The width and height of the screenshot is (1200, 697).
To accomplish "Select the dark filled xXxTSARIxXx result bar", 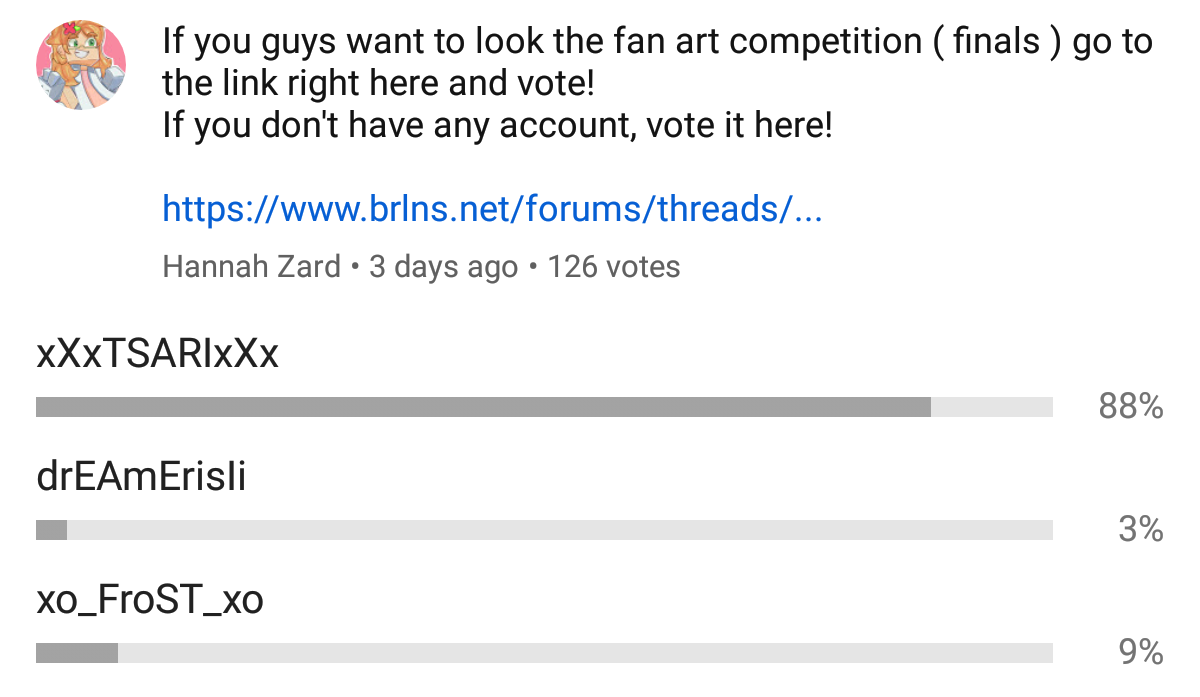I will tap(483, 407).
